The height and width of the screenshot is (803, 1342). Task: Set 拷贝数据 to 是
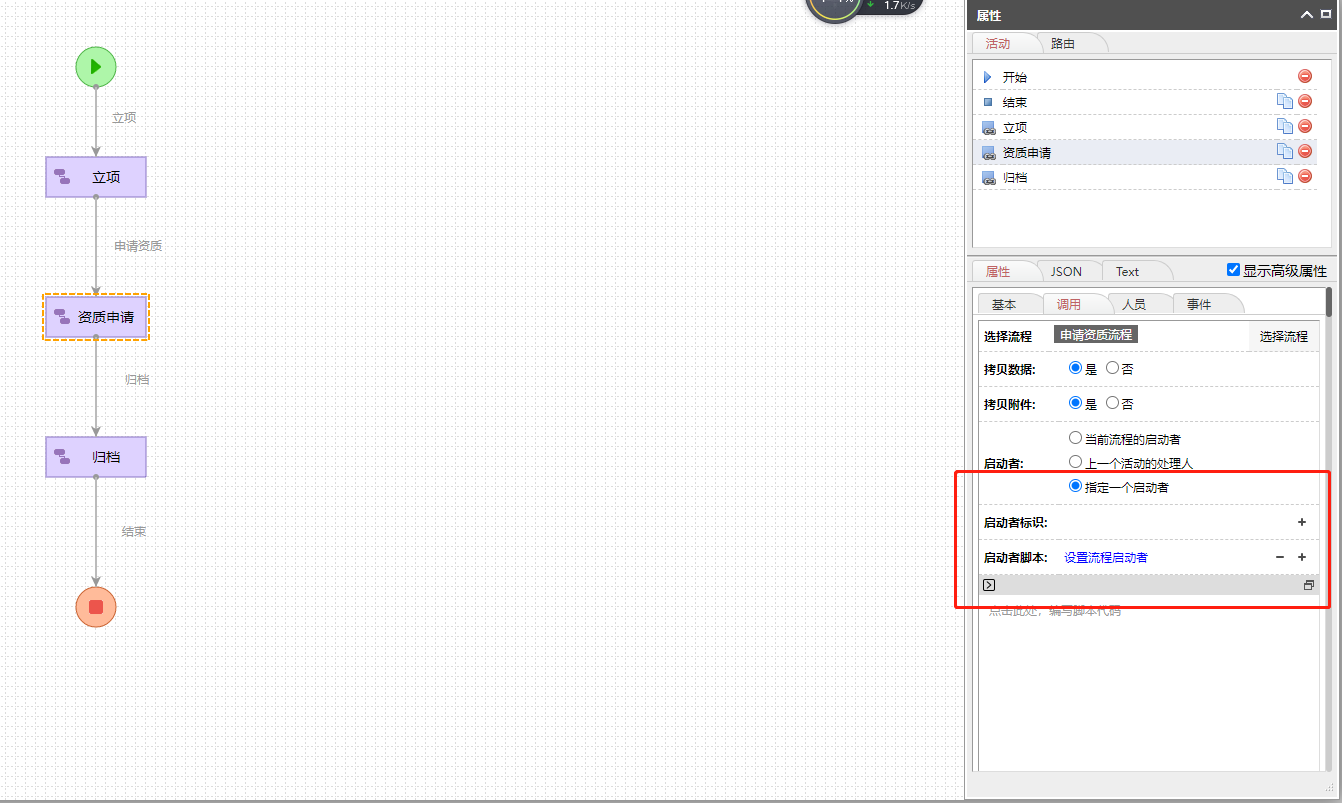tap(1076, 368)
